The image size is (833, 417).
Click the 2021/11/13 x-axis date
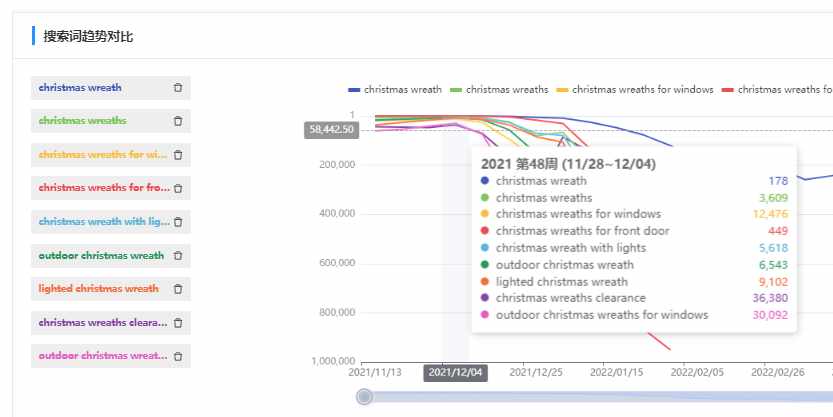pyautogui.click(x=375, y=372)
